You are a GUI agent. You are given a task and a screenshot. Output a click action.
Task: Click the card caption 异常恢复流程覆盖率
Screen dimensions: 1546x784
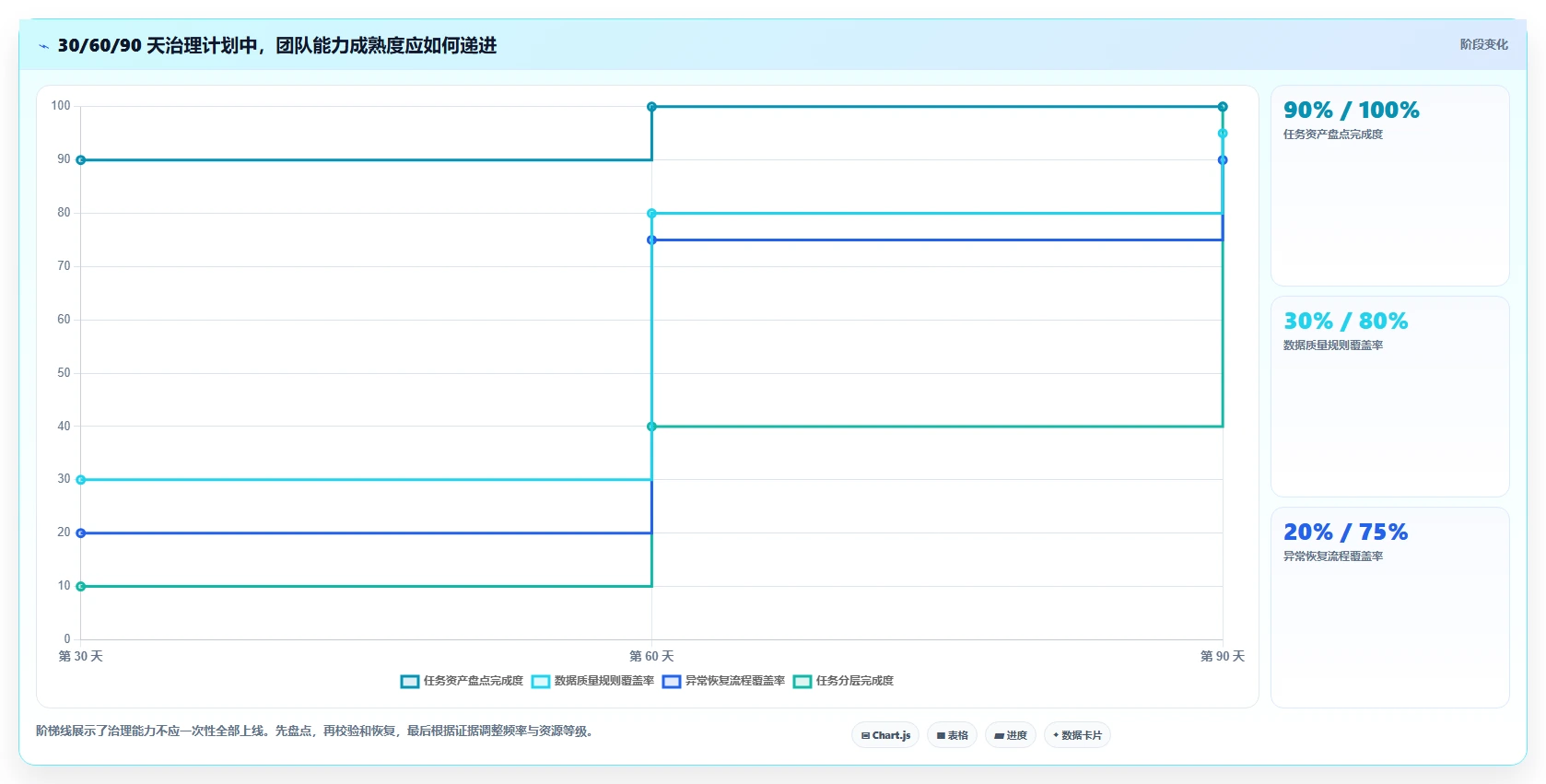pyautogui.click(x=1333, y=556)
